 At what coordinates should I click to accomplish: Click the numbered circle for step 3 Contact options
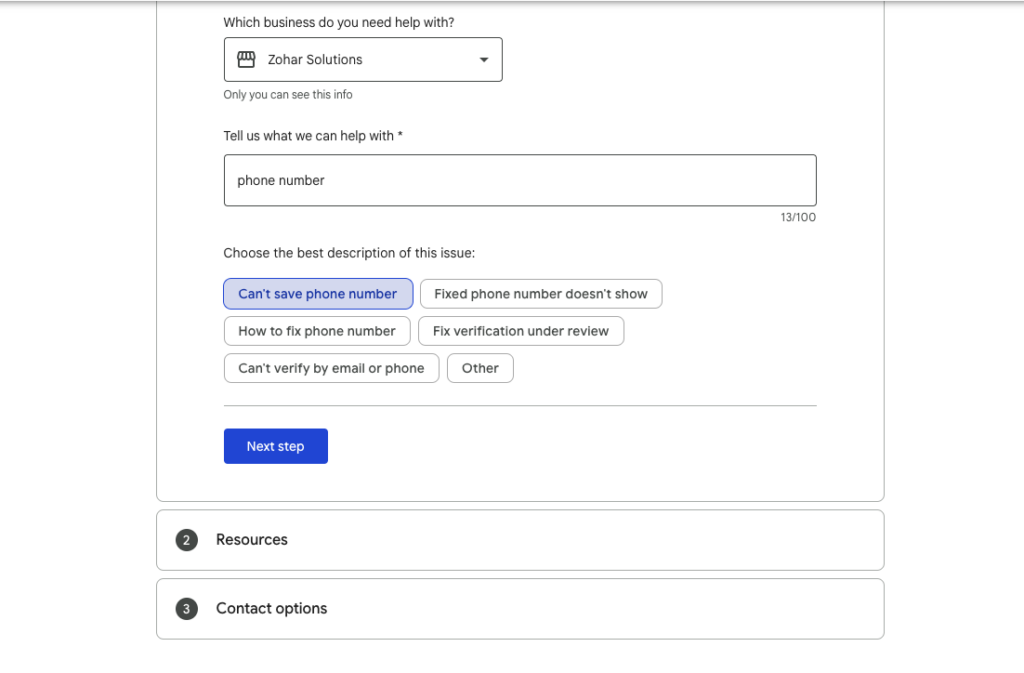tap(186, 608)
